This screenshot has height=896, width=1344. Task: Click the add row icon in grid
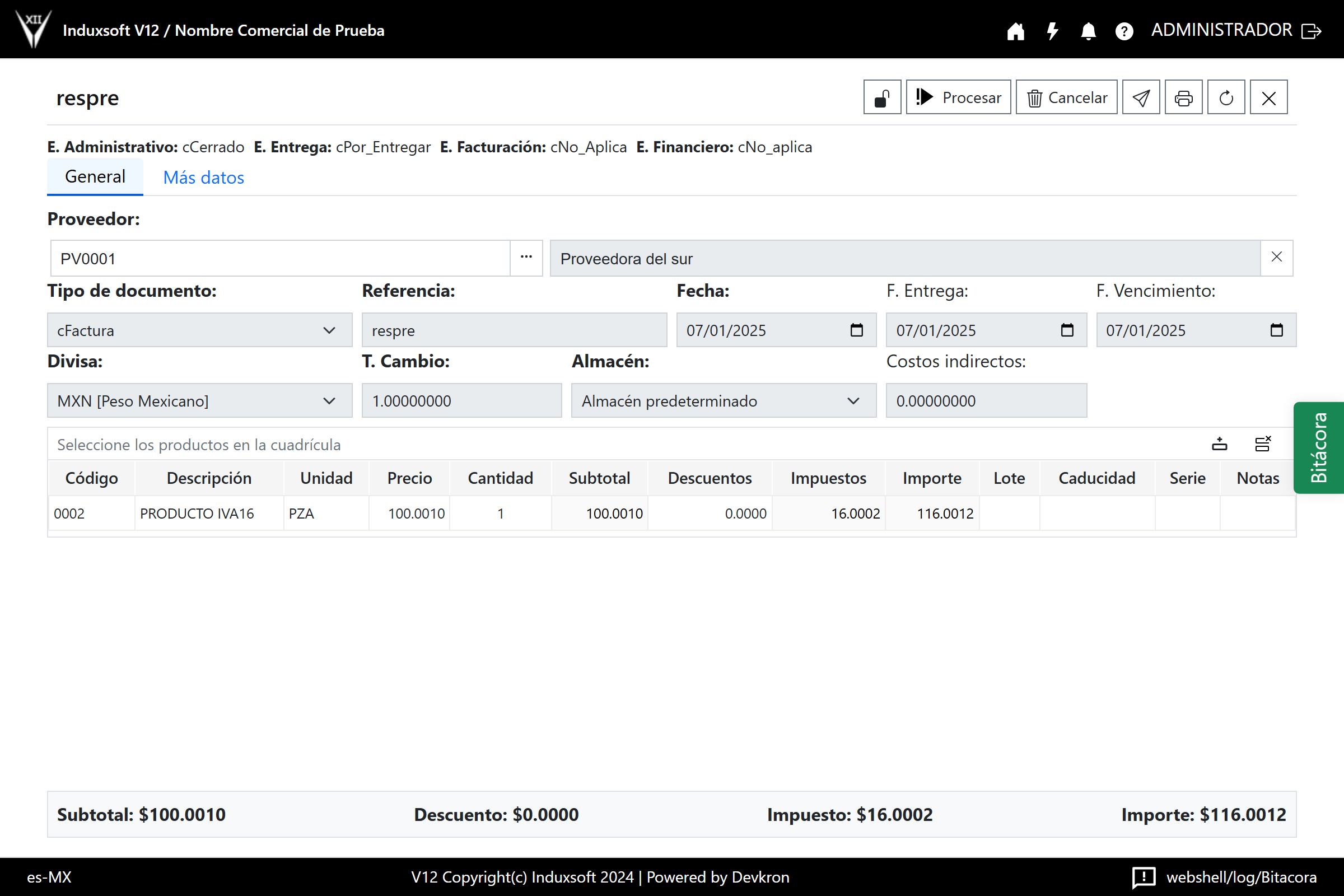1220,444
